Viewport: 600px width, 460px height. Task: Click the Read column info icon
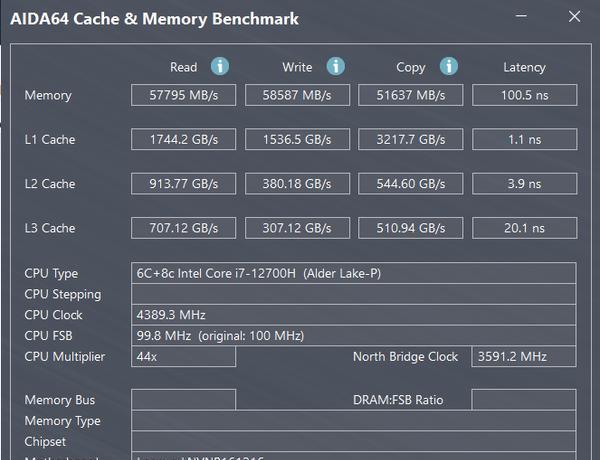pyautogui.click(x=220, y=66)
